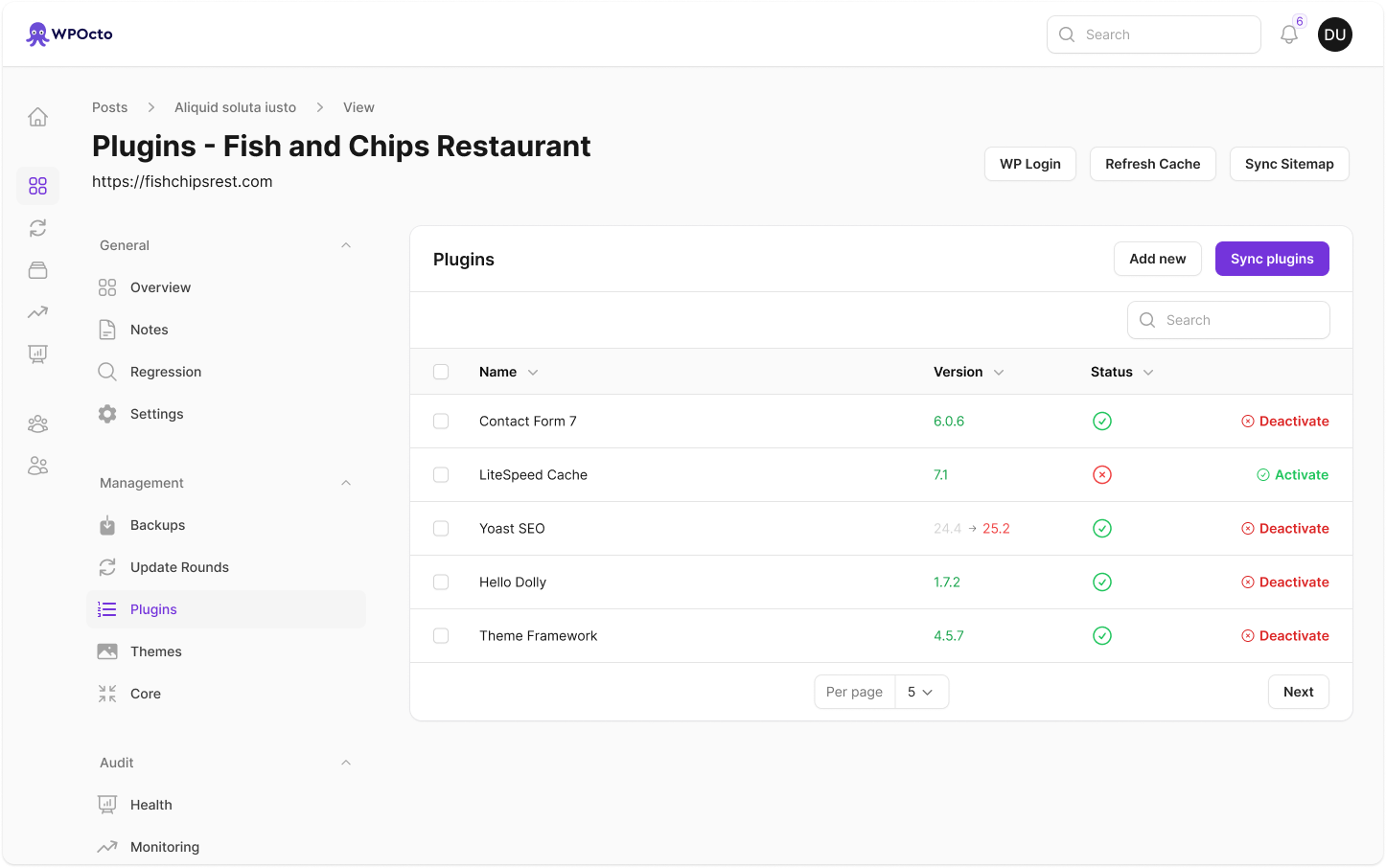Deactivate the Theme Framework plugin
Viewport: 1386px width, 868px height.
point(1285,636)
